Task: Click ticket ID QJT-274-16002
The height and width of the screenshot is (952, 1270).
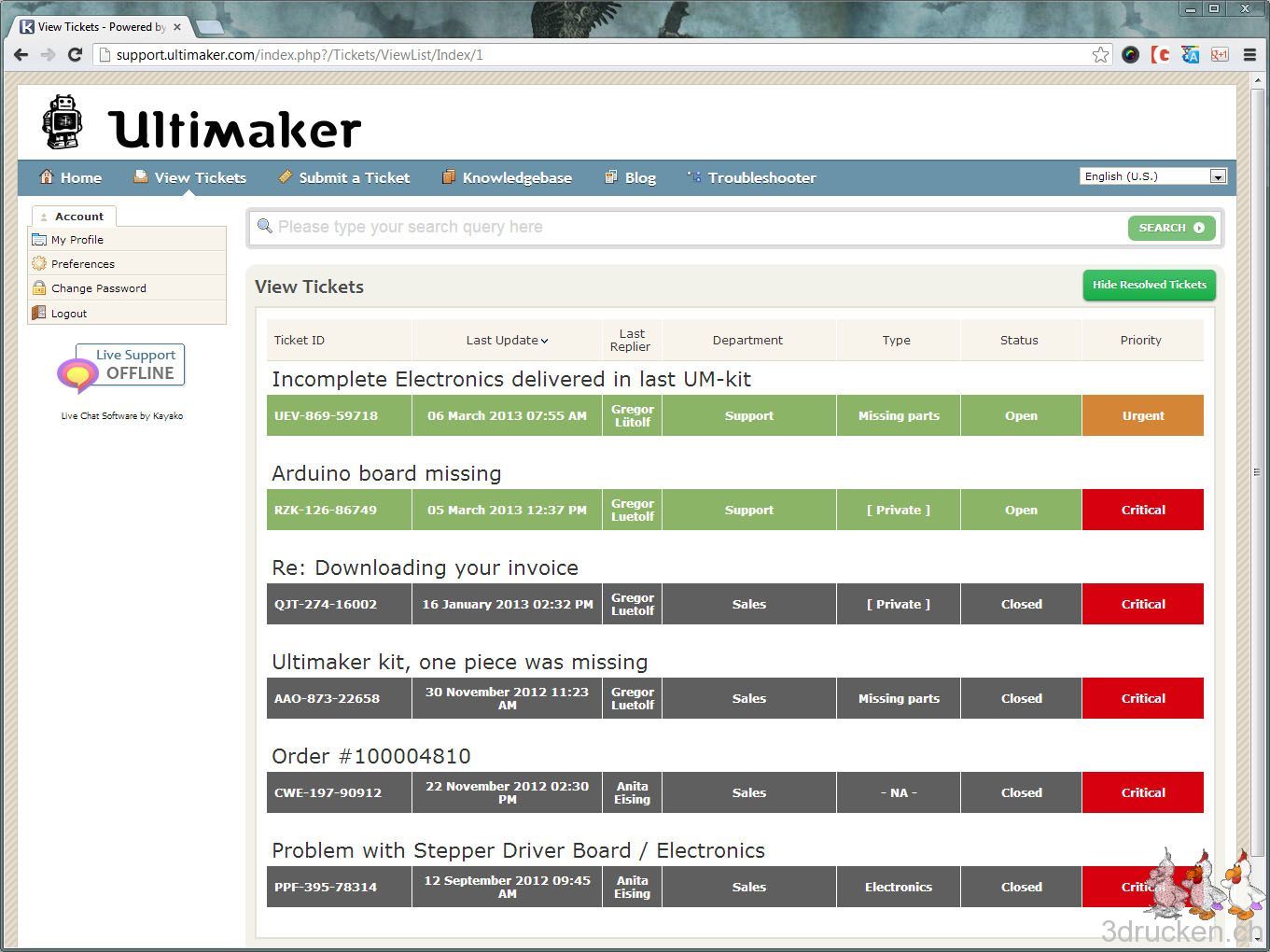Action: tap(326, 604)
